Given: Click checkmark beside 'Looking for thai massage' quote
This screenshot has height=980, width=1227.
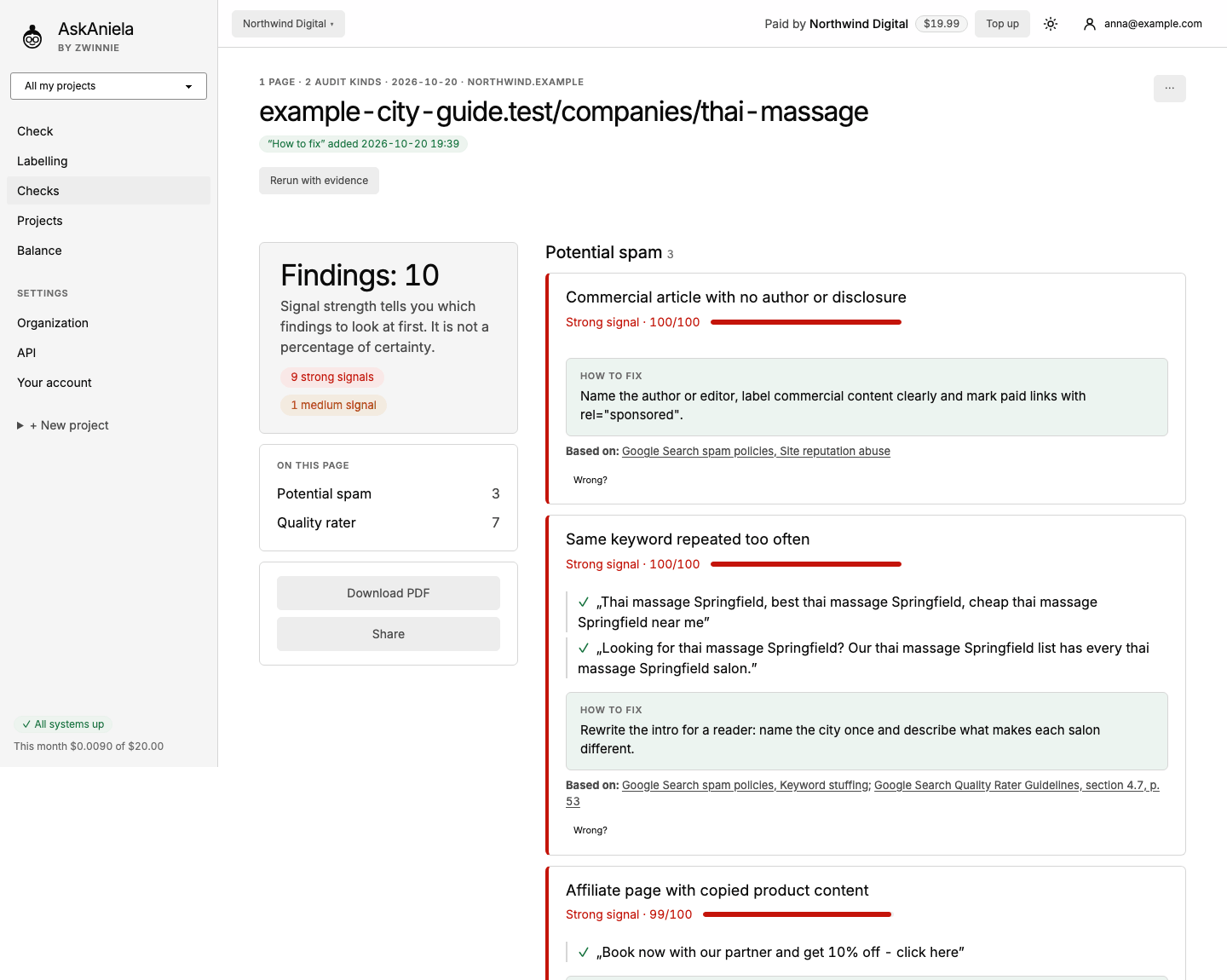Looking at the screenshot, I should click(x=584, y=649).
